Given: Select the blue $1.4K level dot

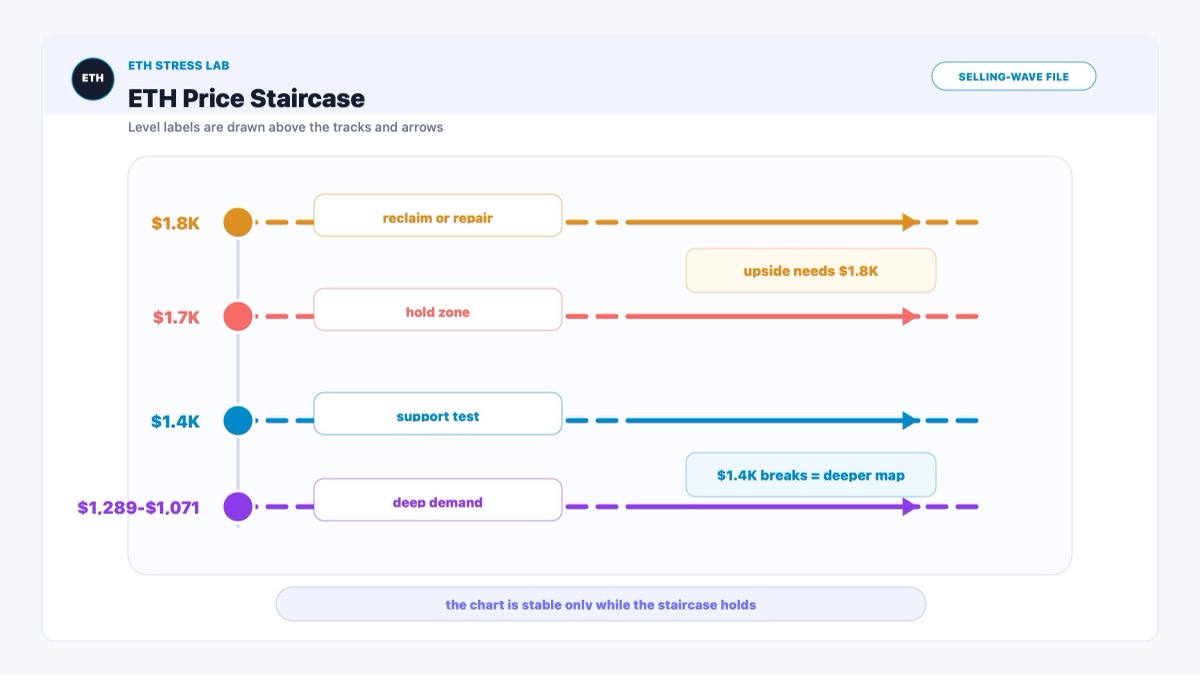Looking at the screenshot, I should tap(238, 420).
